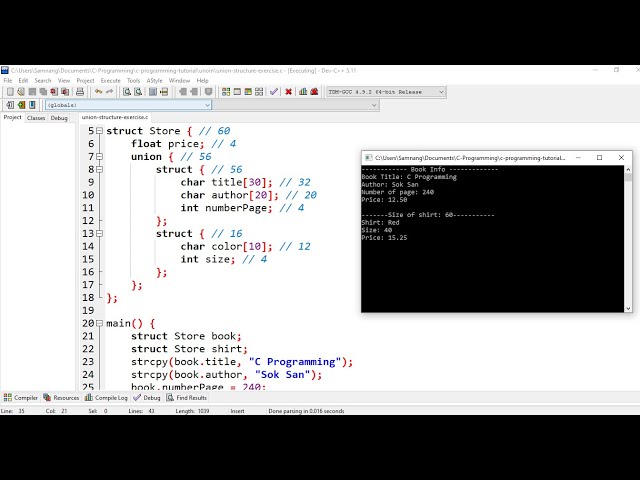Stop execution with the red X icon
640x480 pixels.
(289, 92)
